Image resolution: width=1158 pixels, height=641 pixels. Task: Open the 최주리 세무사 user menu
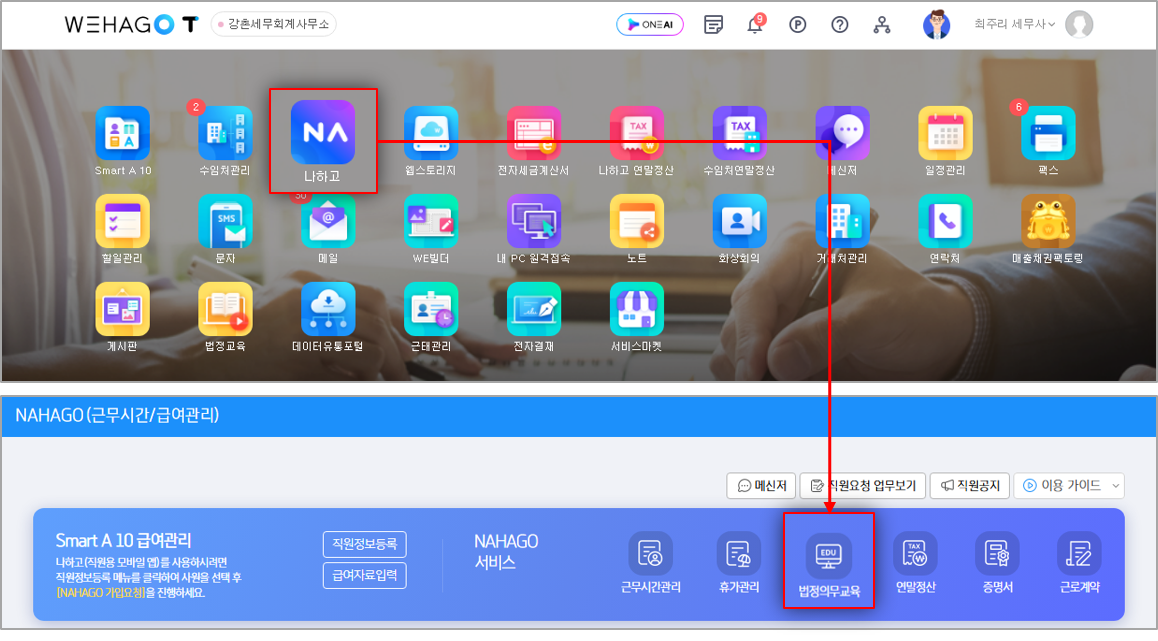[x=1014, y=25]
